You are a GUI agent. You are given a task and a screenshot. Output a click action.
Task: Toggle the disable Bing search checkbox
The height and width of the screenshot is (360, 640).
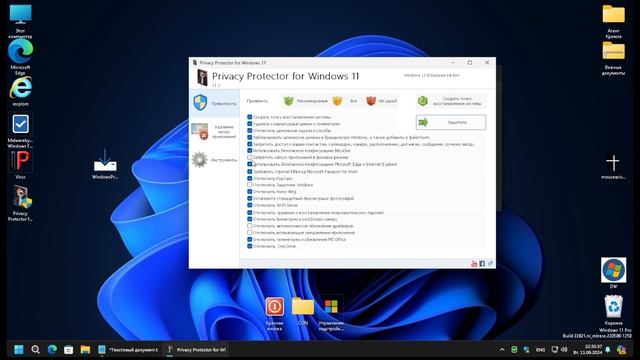249,191
